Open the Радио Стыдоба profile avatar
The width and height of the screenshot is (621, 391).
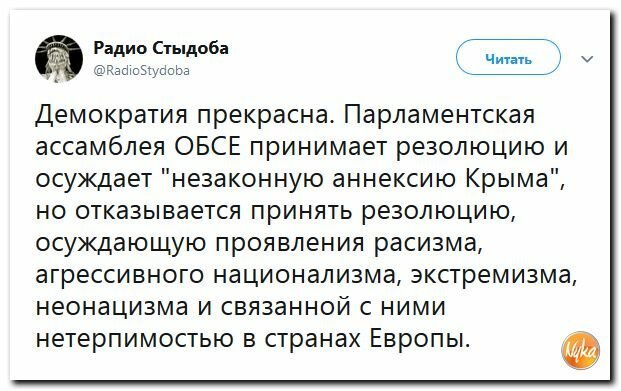coord(59,59)
